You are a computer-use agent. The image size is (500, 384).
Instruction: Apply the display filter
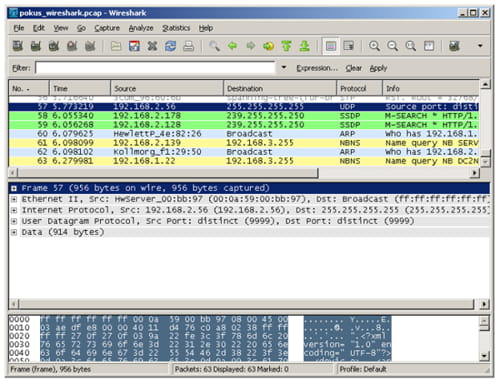click(x=378, y=68)
